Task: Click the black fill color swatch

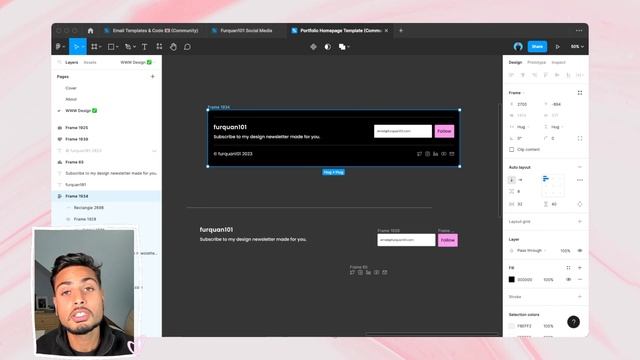Action: click(511, 280)
